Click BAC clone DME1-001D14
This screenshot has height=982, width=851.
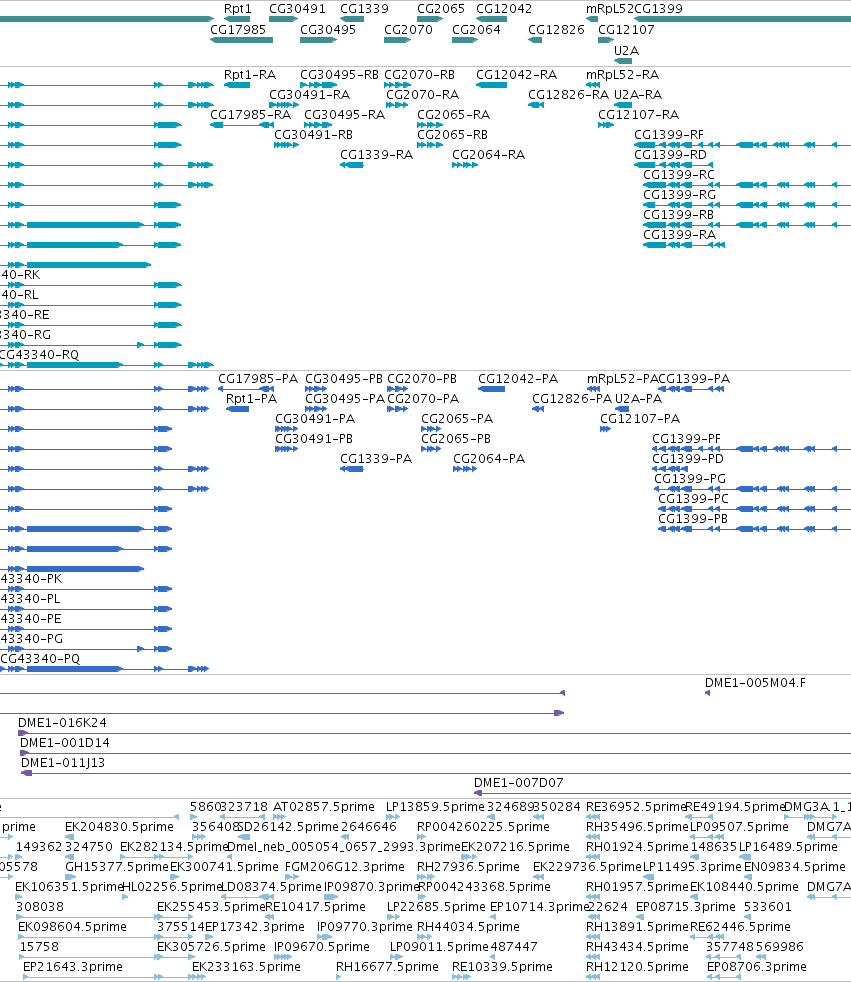coord(64,743)
